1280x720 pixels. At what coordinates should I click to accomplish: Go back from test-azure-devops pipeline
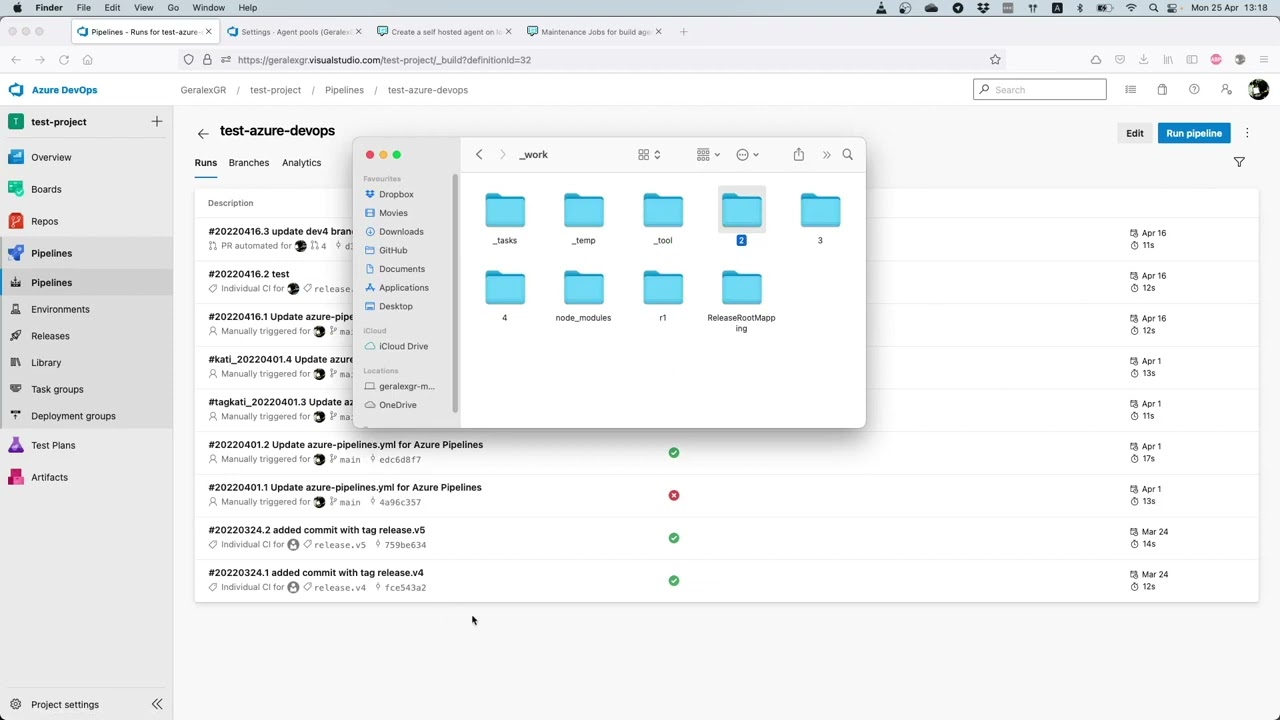203,133
